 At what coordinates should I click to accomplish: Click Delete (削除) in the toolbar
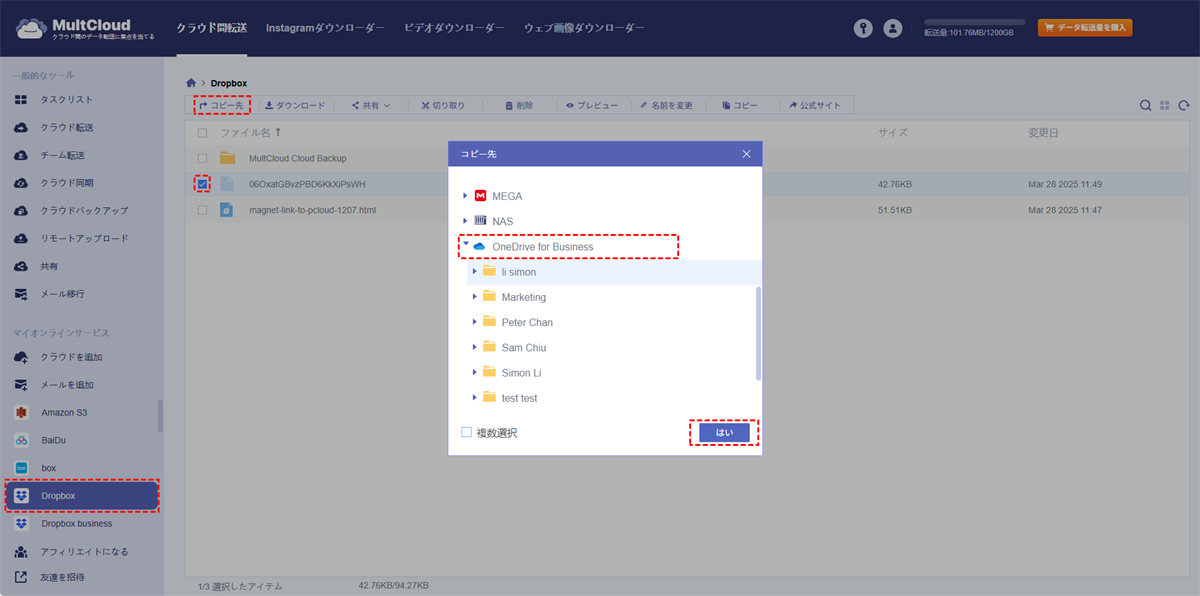[x=519, y=105]
